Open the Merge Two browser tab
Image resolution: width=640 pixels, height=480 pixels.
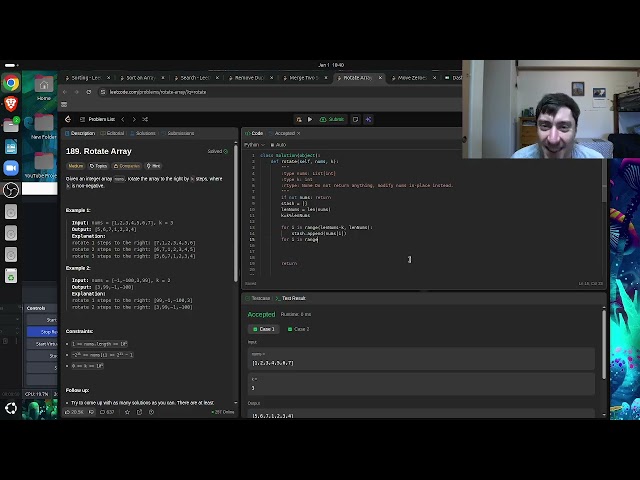pyautogui.click(x=303, y=78)
